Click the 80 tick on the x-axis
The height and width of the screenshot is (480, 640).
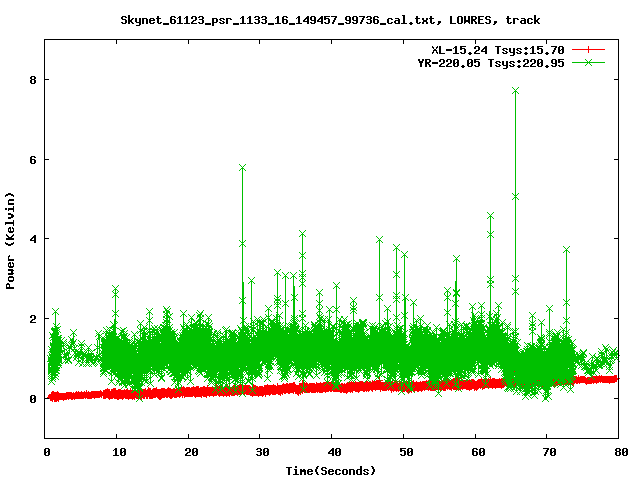click(x=618, y=452)
